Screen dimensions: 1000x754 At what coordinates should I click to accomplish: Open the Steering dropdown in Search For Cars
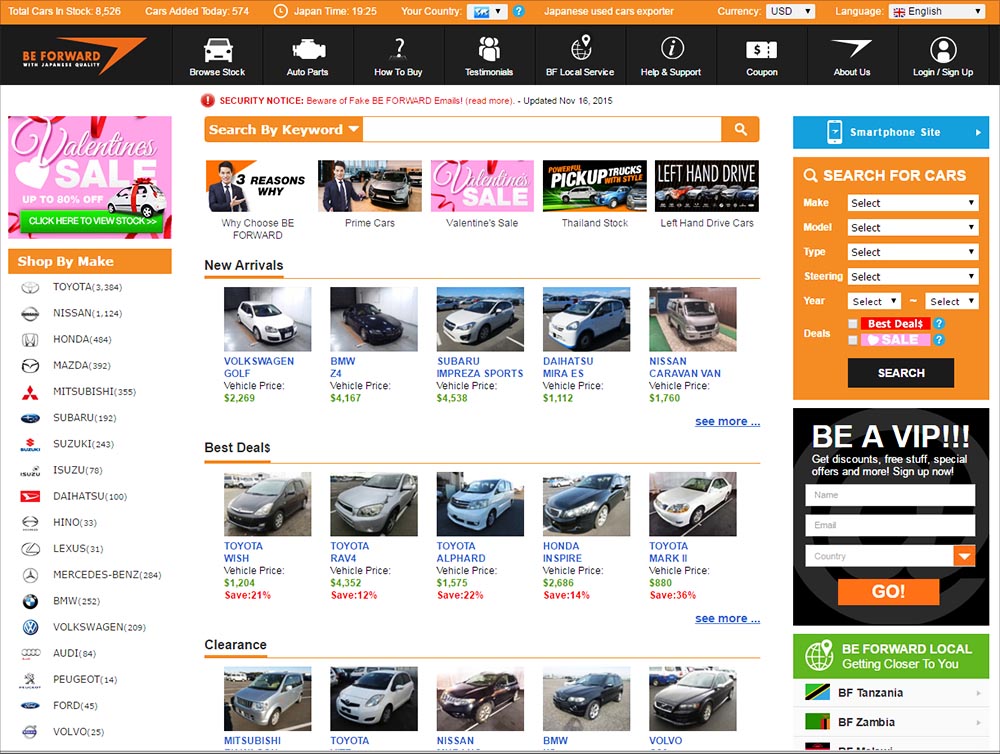click(x=913, y=277)
